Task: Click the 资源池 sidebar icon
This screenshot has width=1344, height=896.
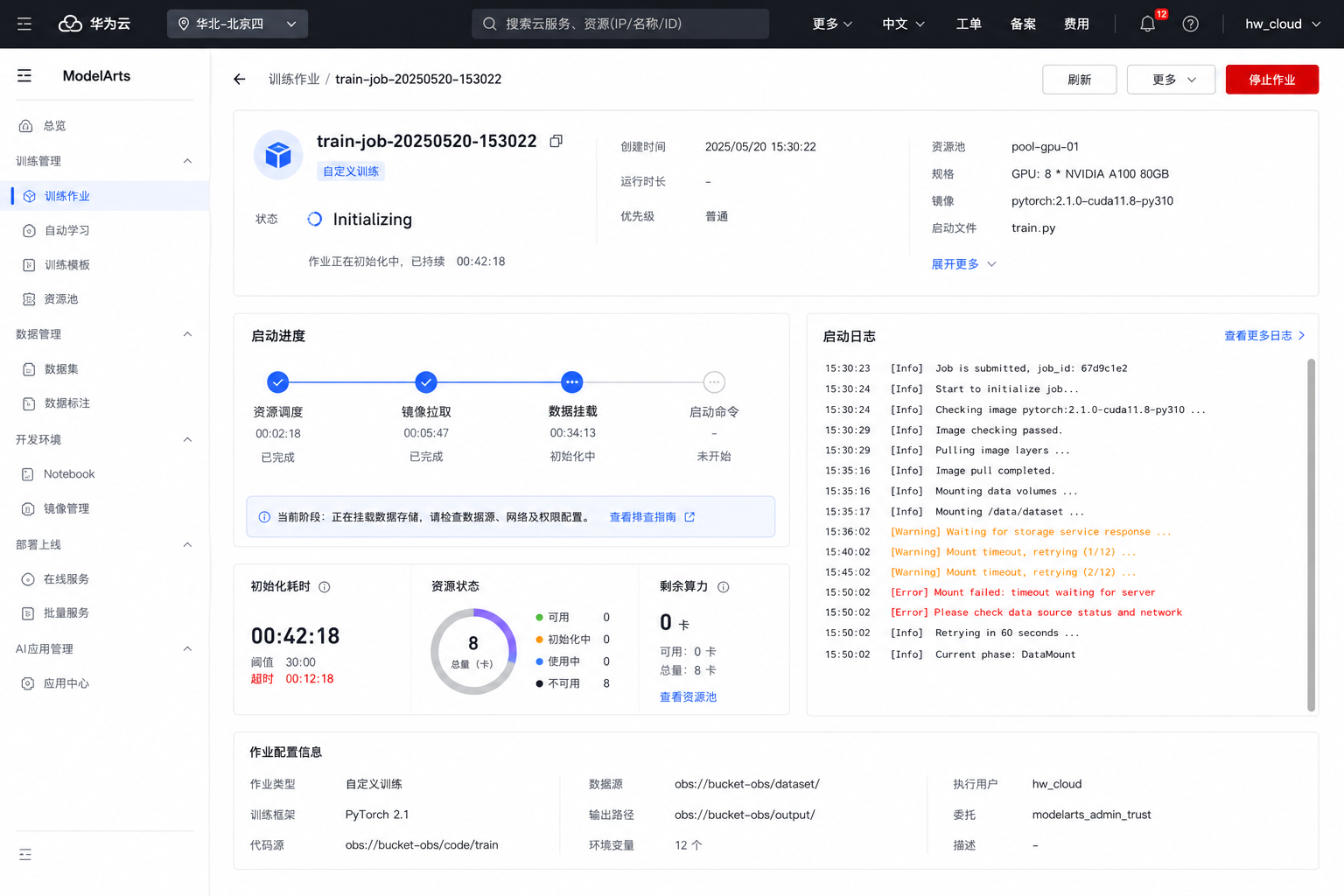Action: (x=29, y=298)
